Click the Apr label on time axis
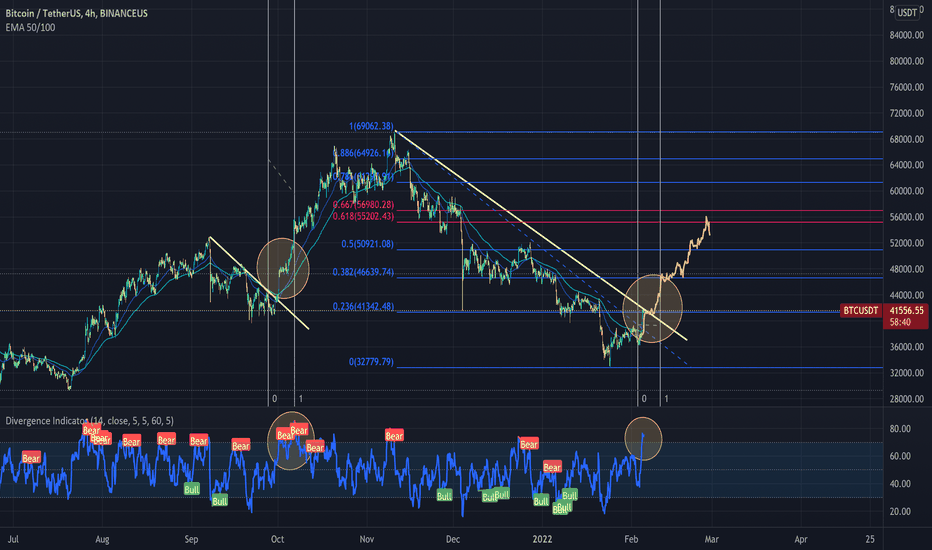The image size is (932, 550). (x=801, y=539)
